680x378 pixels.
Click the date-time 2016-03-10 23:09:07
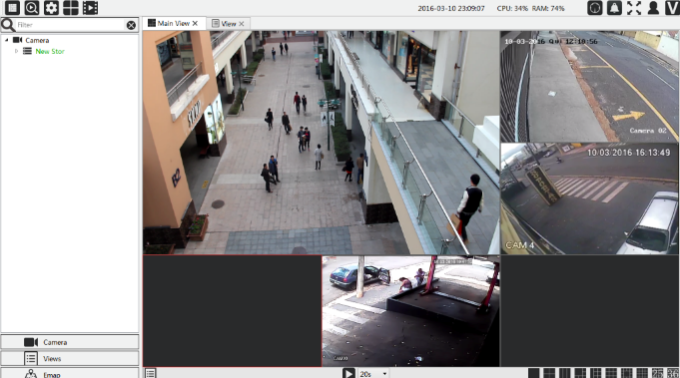pyautogui.click(x=451, y=8)
